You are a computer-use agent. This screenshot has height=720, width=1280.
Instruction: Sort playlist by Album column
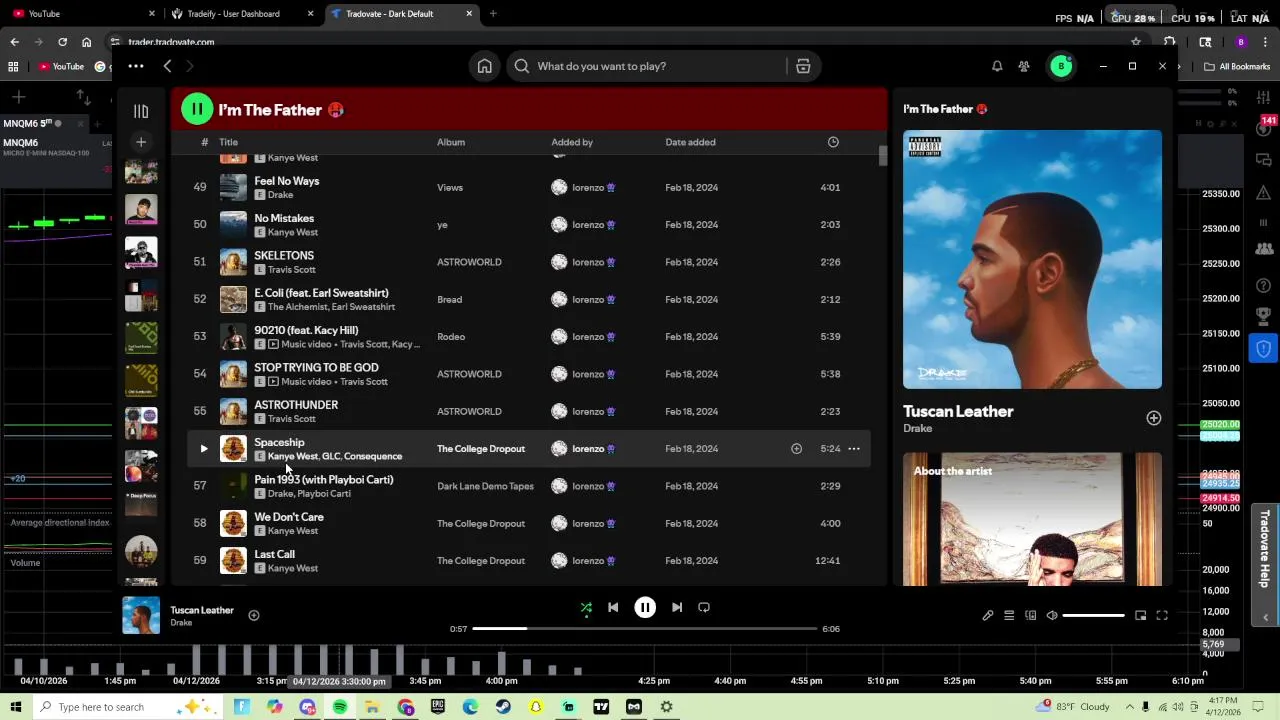point(451,142)
